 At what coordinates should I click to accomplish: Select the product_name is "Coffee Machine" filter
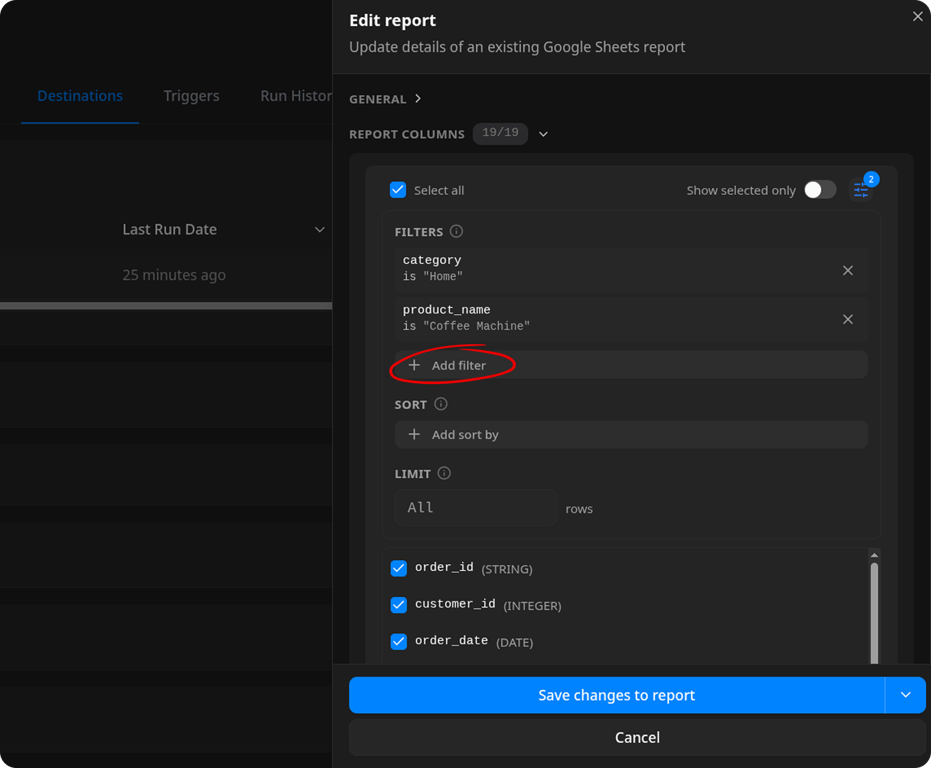click(631, 318)
